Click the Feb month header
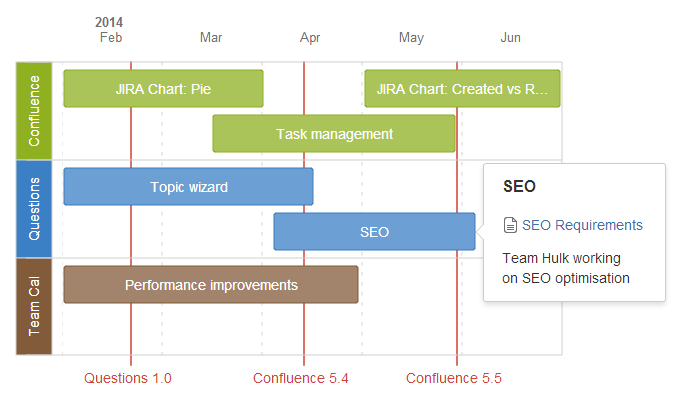The height and width of the screenshot is (402, 677). coord(111,38)
